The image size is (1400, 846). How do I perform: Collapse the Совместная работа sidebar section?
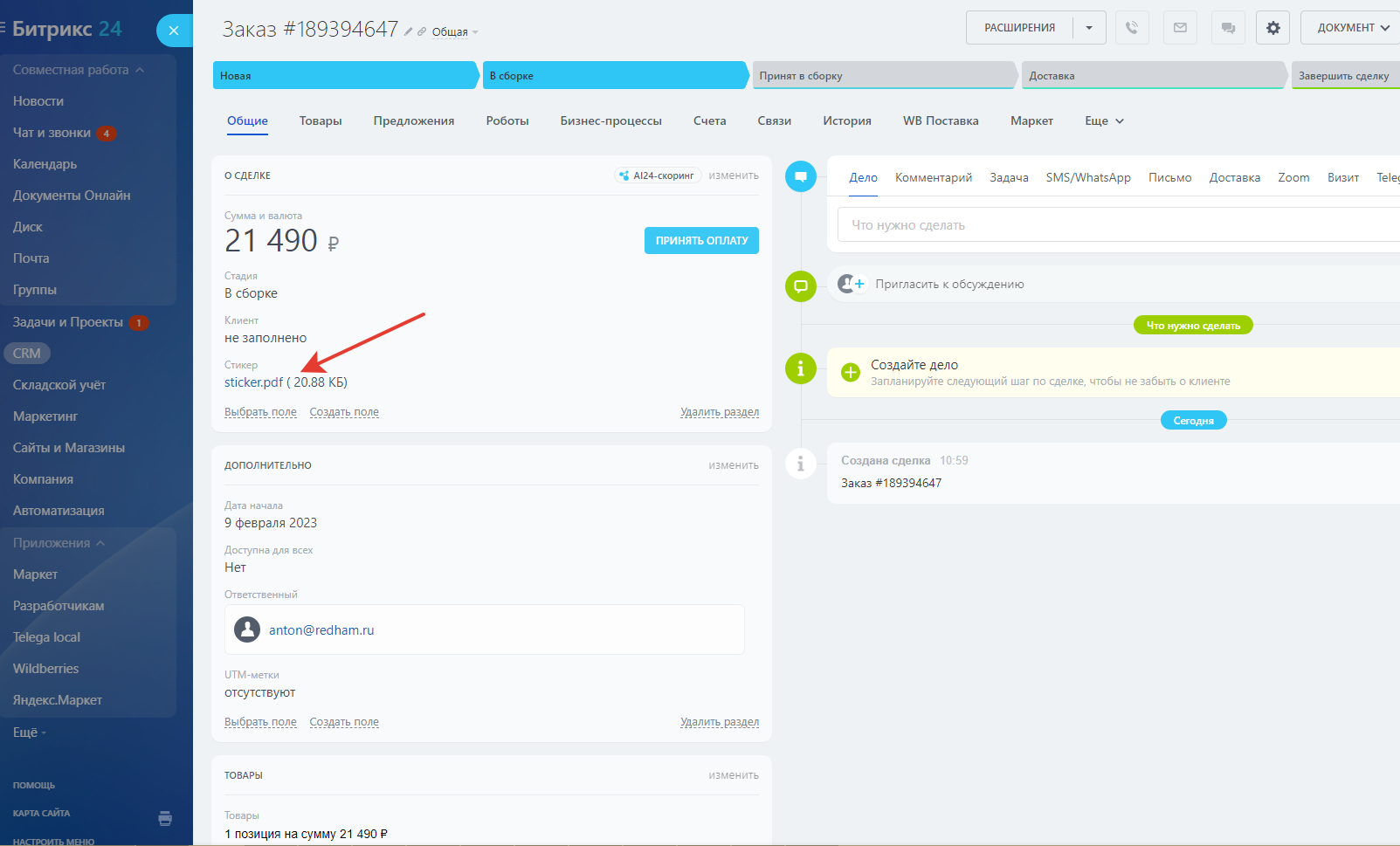[x=140, y=70]
